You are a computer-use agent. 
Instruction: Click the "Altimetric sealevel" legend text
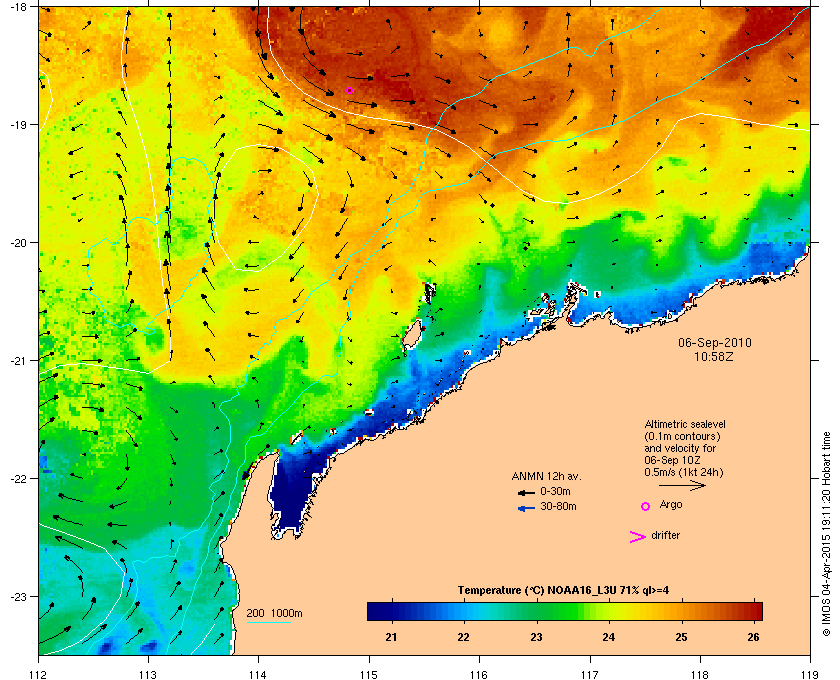685,424
